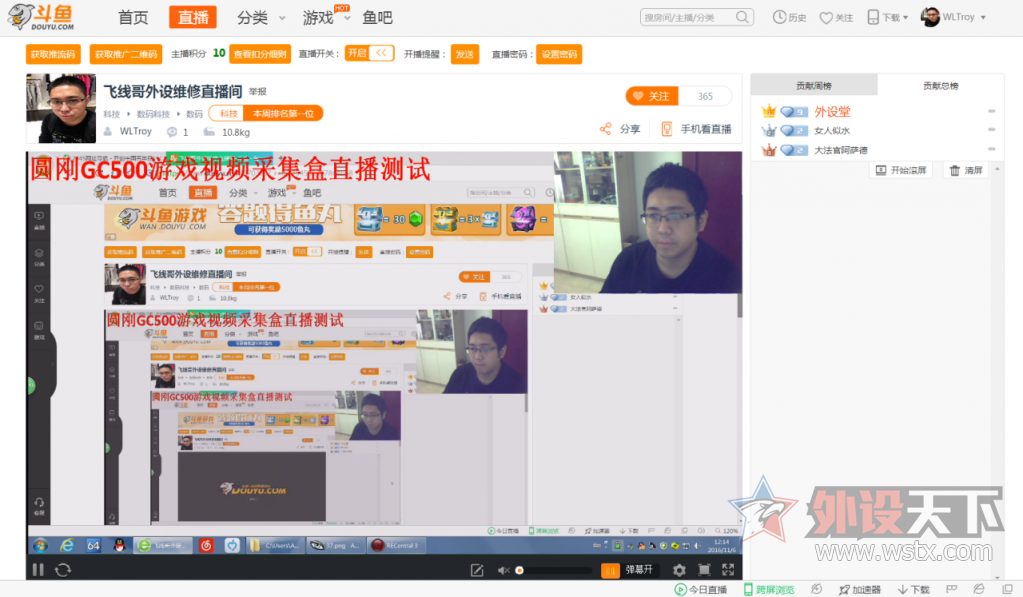Click the player danmaku edit icon

pyautogui.click(x=477, y=570)
